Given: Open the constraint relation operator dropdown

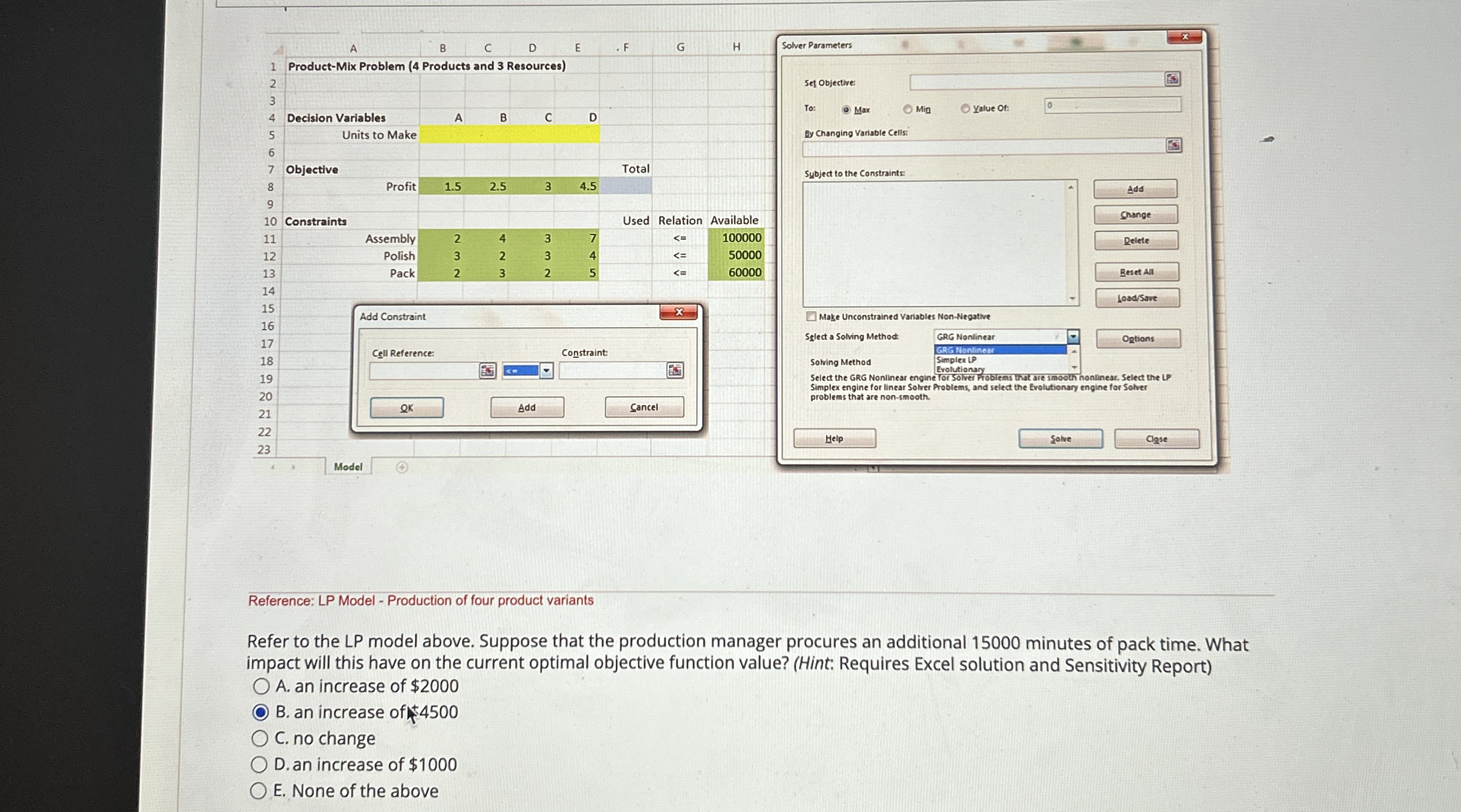Looking at the screenshot, I should (x=546, y=371).
